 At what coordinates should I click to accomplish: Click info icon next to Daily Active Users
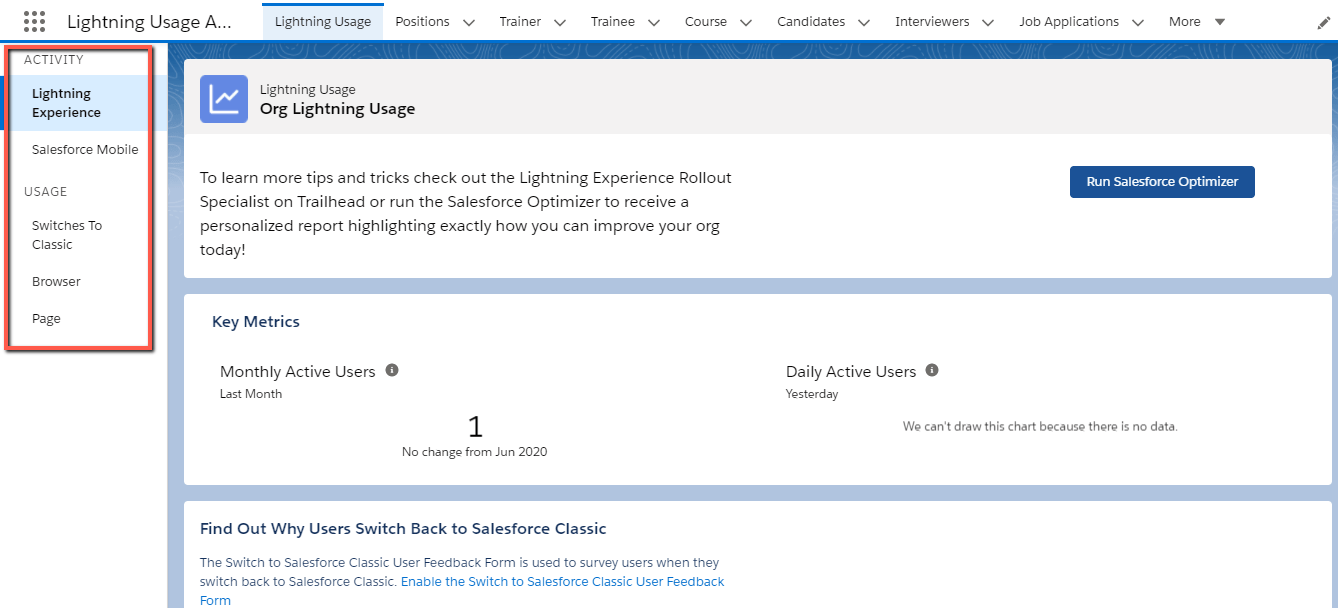[932, 370]
